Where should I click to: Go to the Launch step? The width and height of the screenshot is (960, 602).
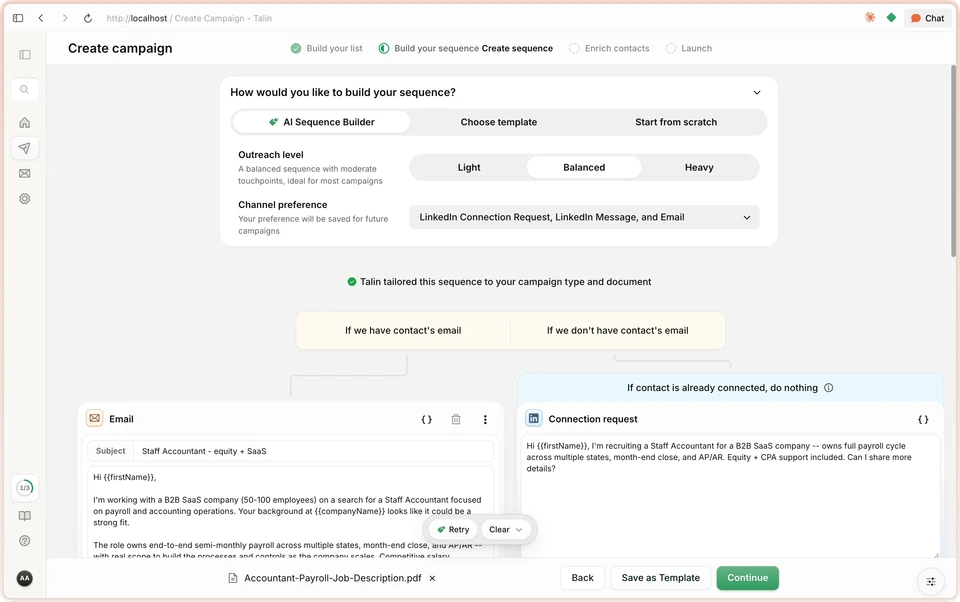689,48
